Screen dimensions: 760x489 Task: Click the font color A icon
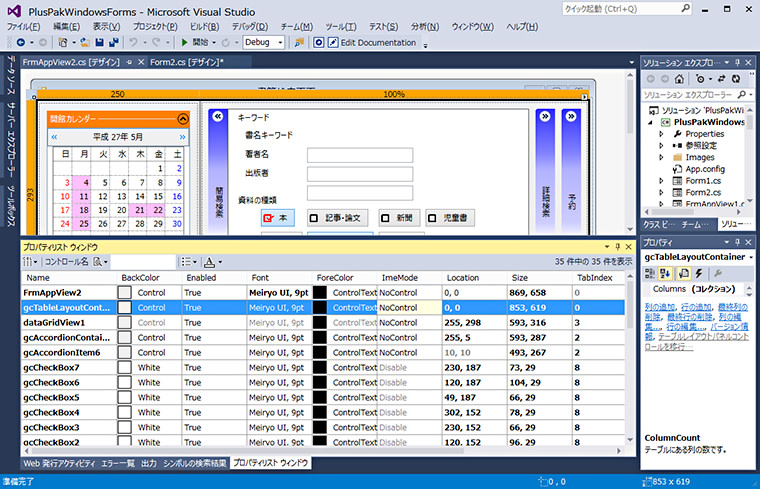tap(209, 262)
